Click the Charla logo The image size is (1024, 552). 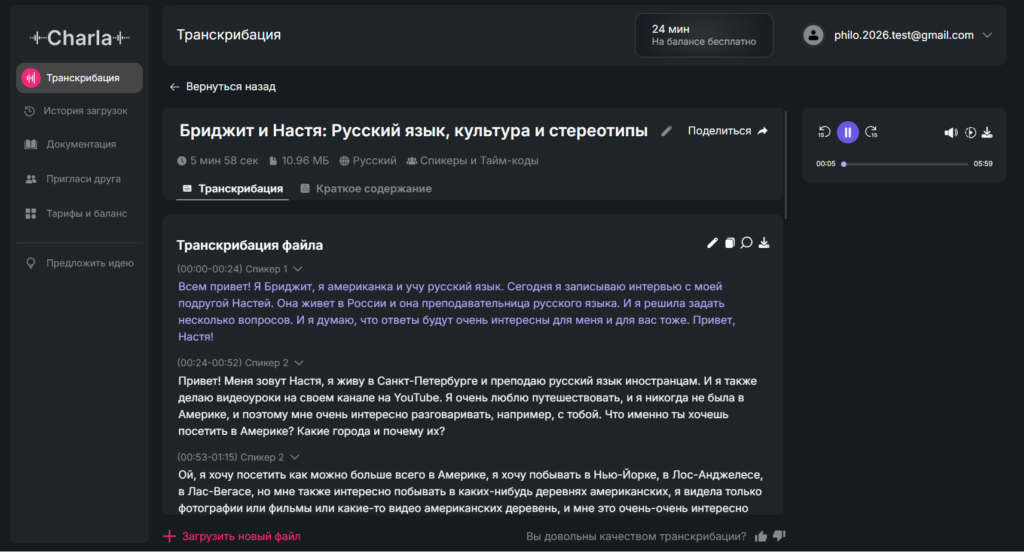pos(80,38)
